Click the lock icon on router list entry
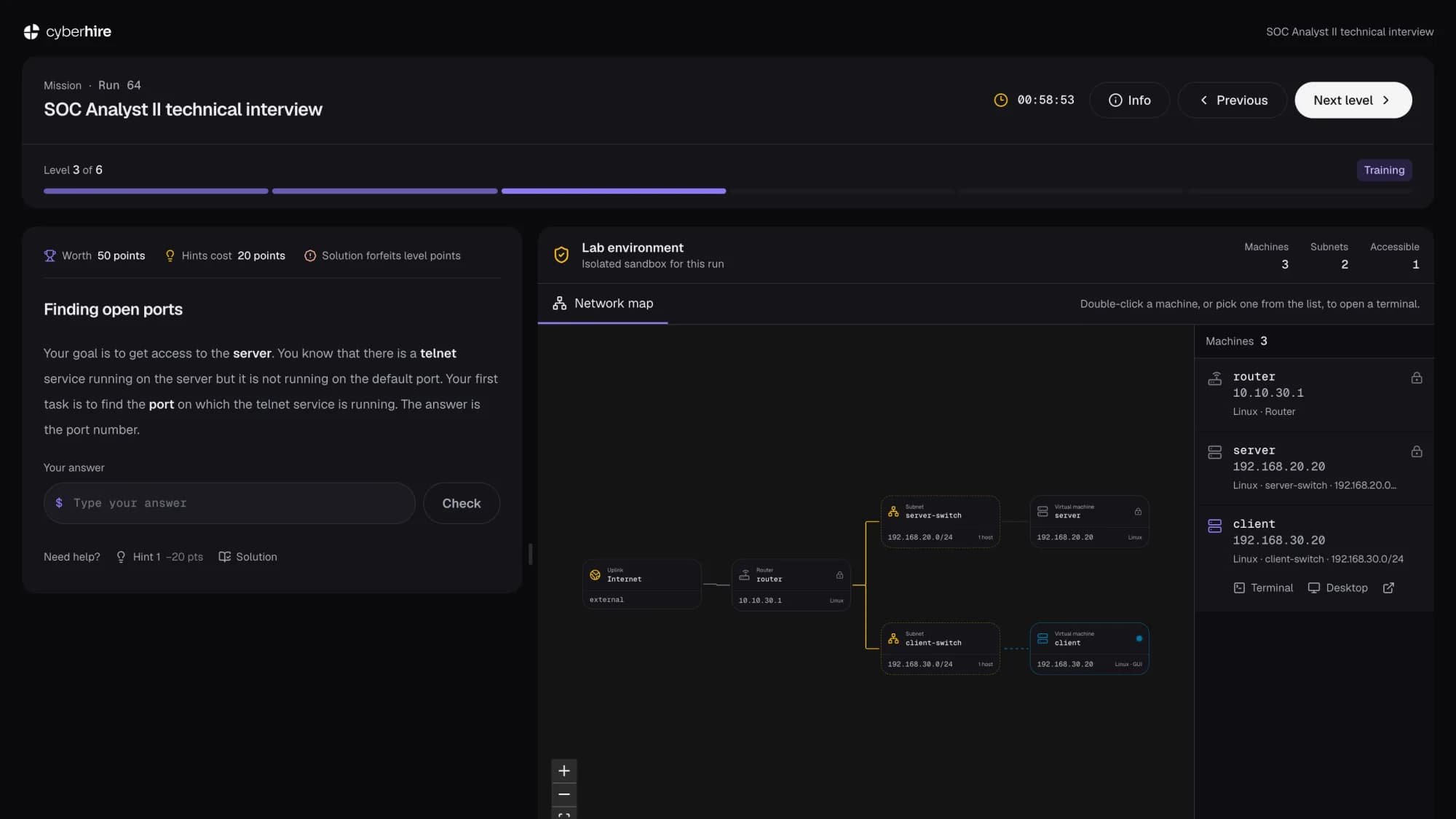 tap(1417, 377)
